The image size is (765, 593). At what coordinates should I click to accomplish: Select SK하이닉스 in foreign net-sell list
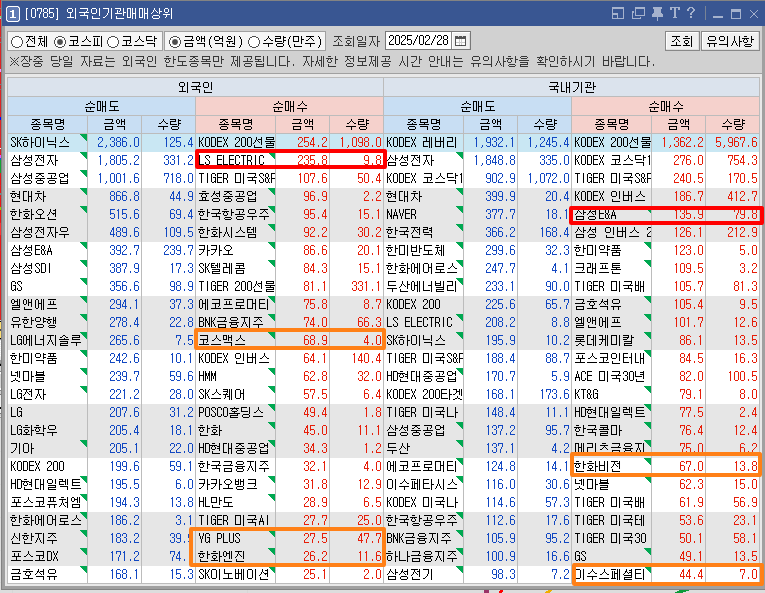pyautogui.click(x=40, y=143)
